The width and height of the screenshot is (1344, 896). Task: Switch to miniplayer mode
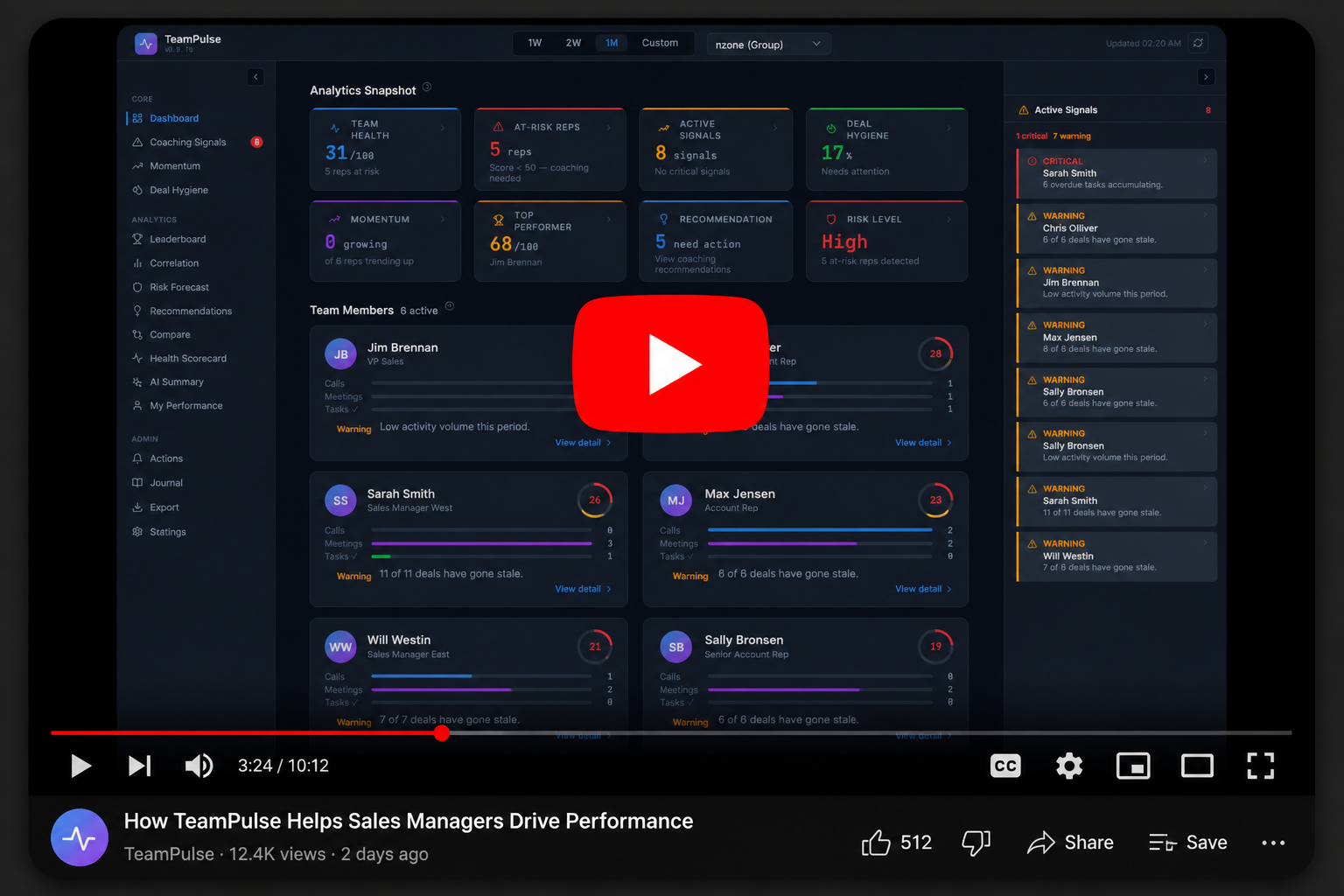pos(1133,766)
